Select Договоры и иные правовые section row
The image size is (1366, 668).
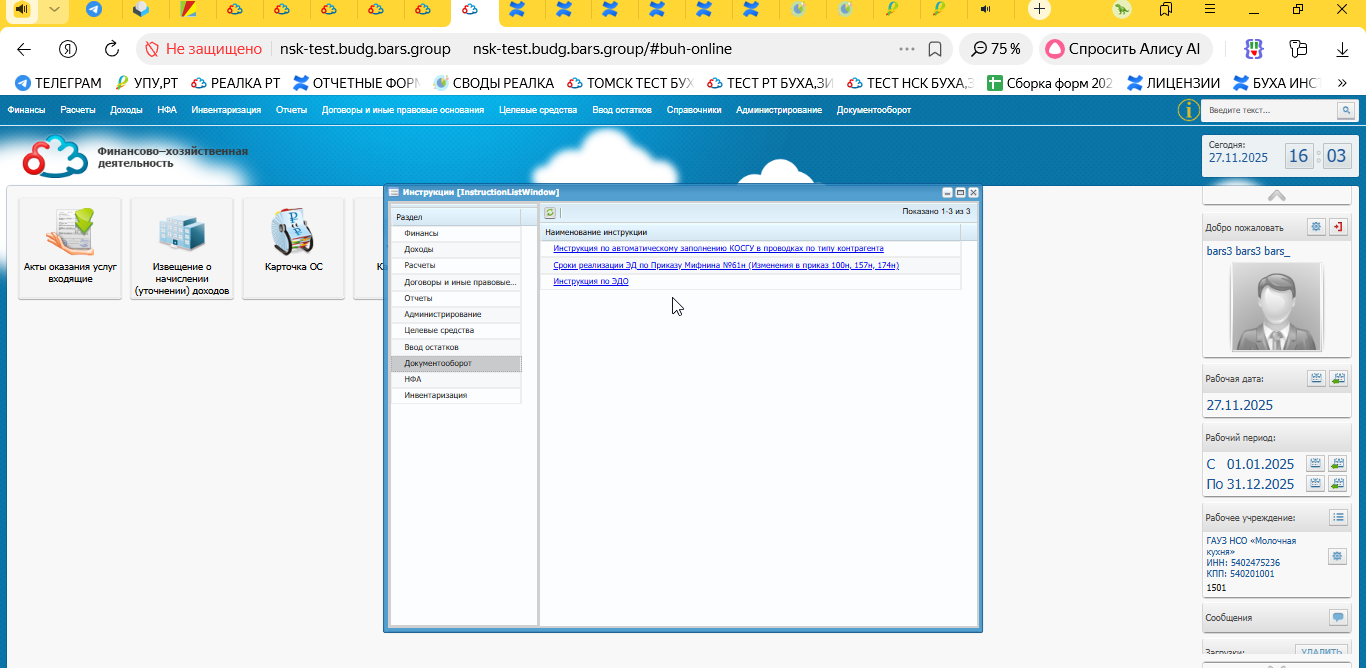click(x=455, y=282)
